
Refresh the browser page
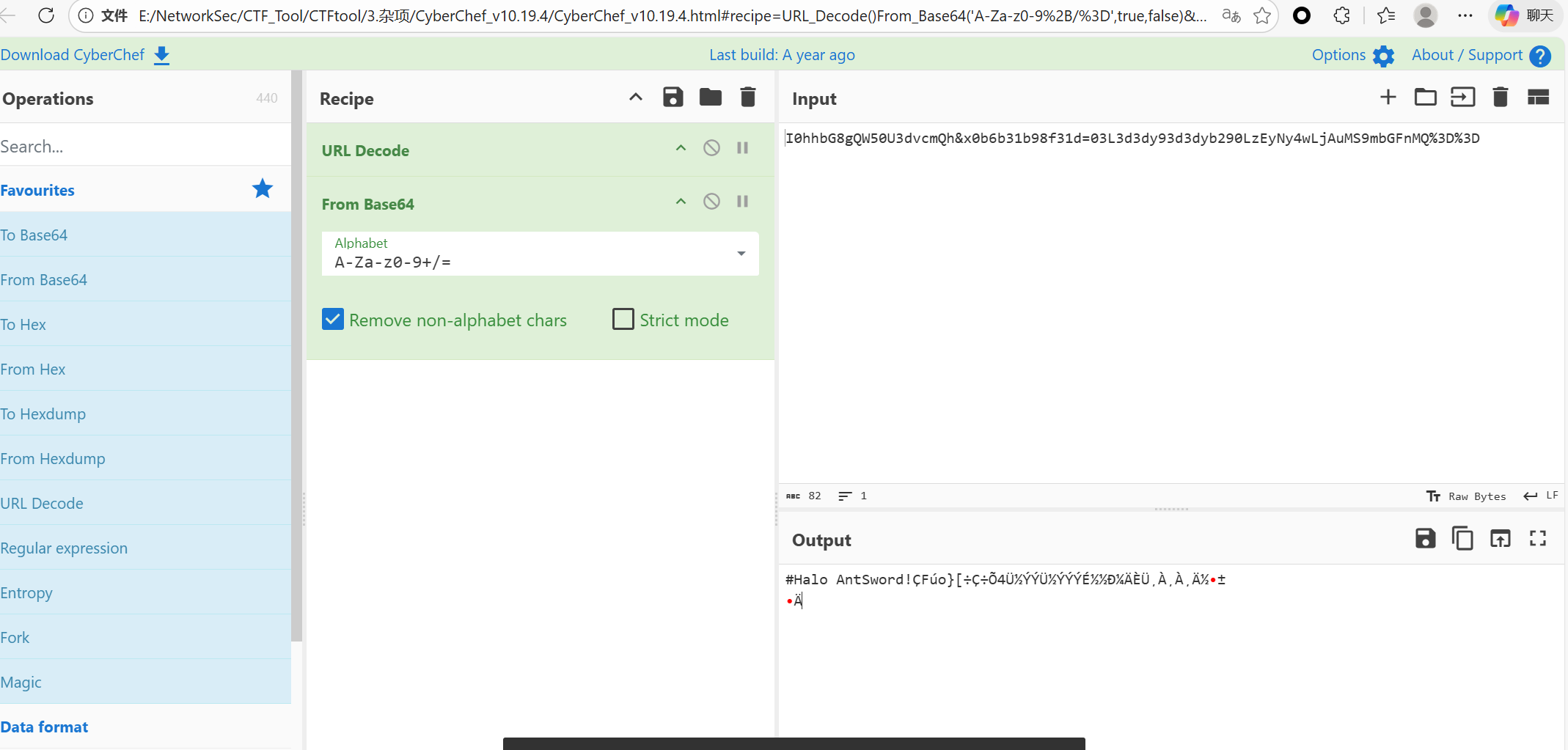pyautogui.click(x=45, y=15)
